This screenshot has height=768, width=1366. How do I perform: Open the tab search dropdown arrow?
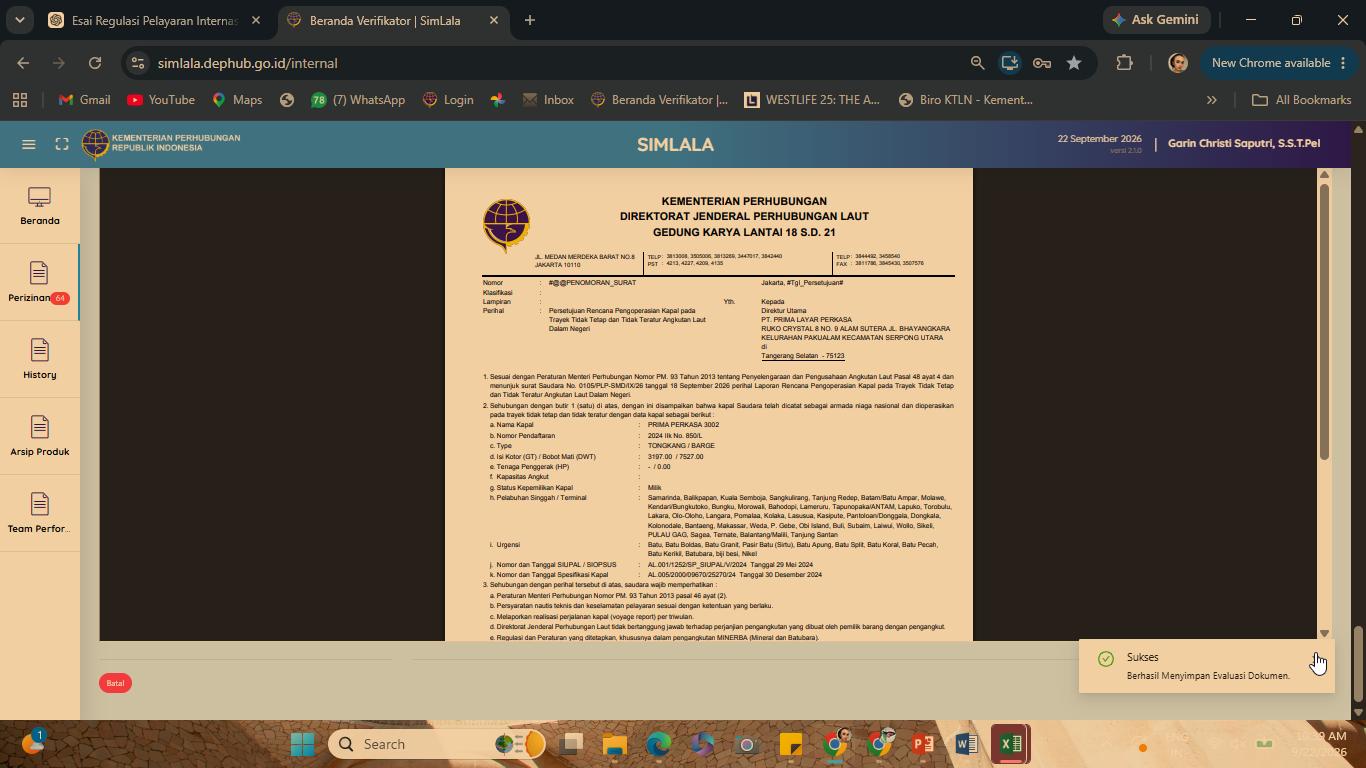pyautogui.click(x=19, y=20)
